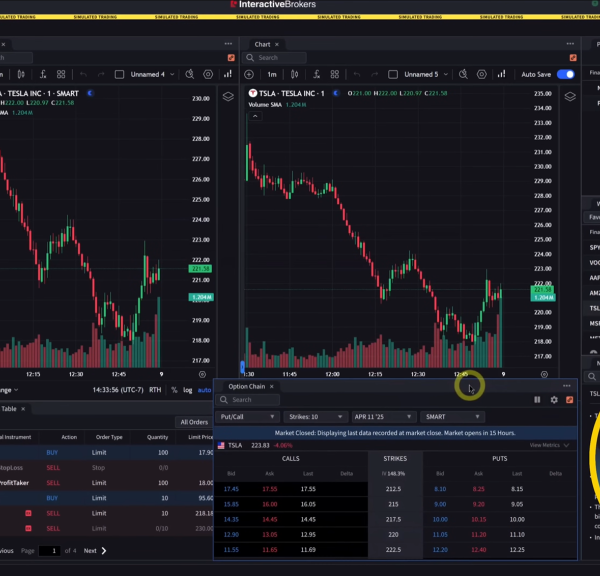
Task: Toggle log scale on left chart
Action: coord(188,390)
